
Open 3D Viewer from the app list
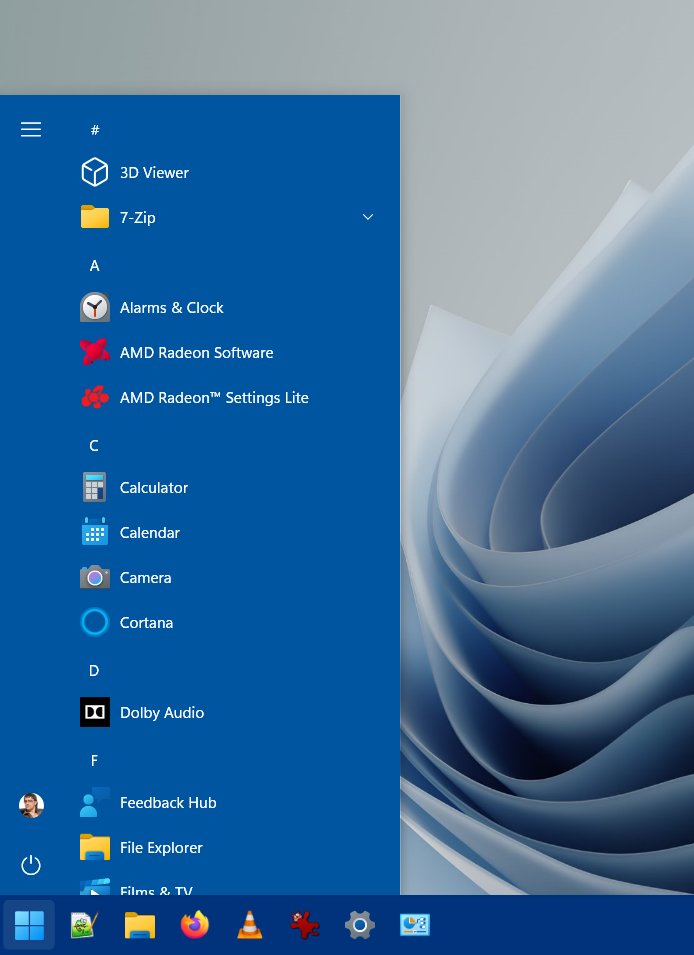(153, 173)
